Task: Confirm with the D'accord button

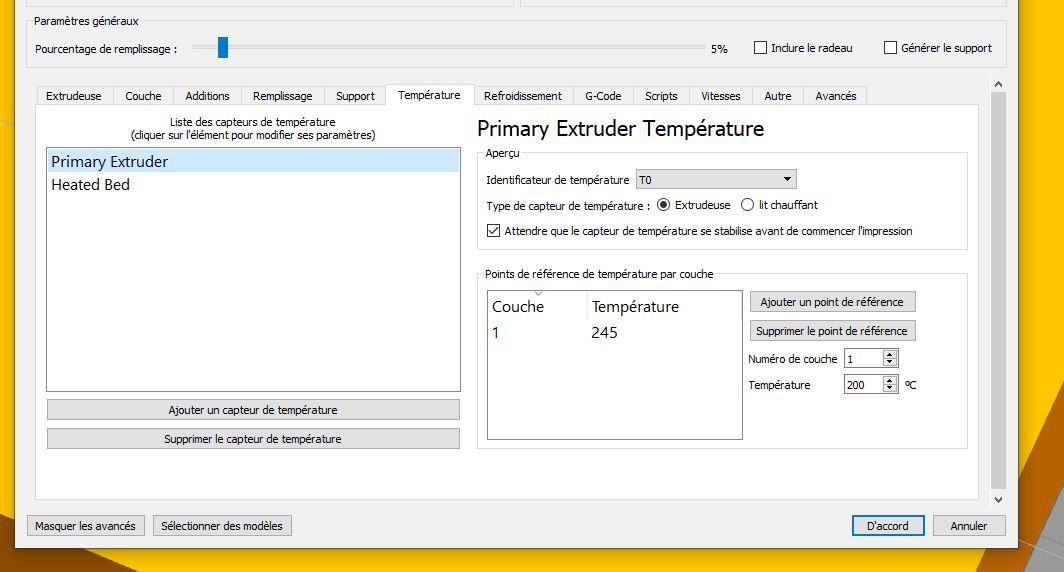Action: pos(888,526)
